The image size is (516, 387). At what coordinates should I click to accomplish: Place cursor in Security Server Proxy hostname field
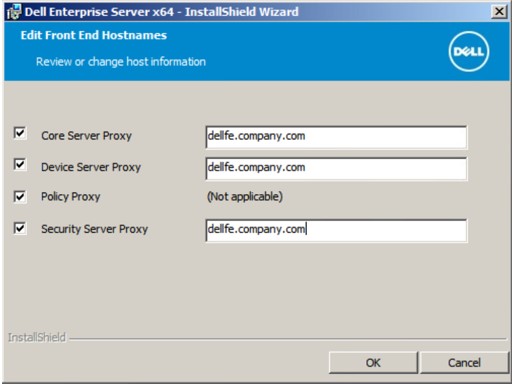click(336, 230)
